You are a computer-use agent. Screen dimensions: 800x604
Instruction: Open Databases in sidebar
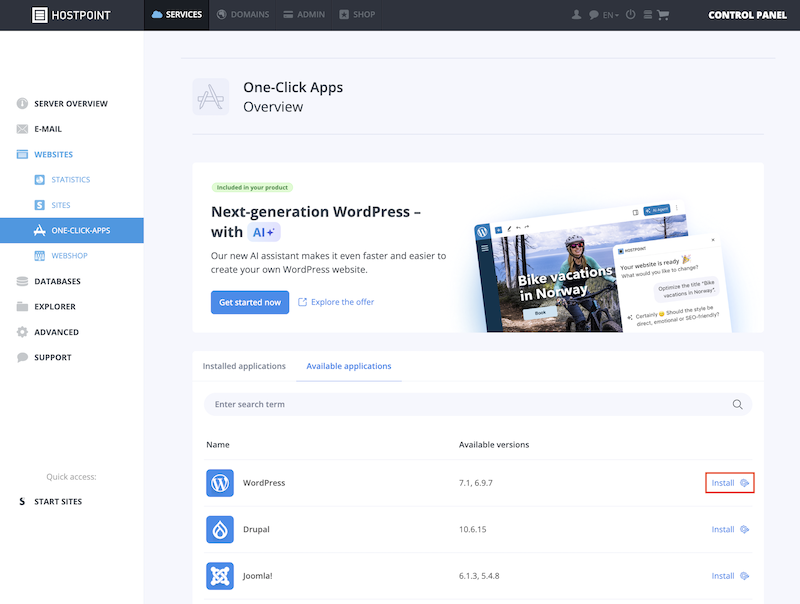(x=57, y=281)
